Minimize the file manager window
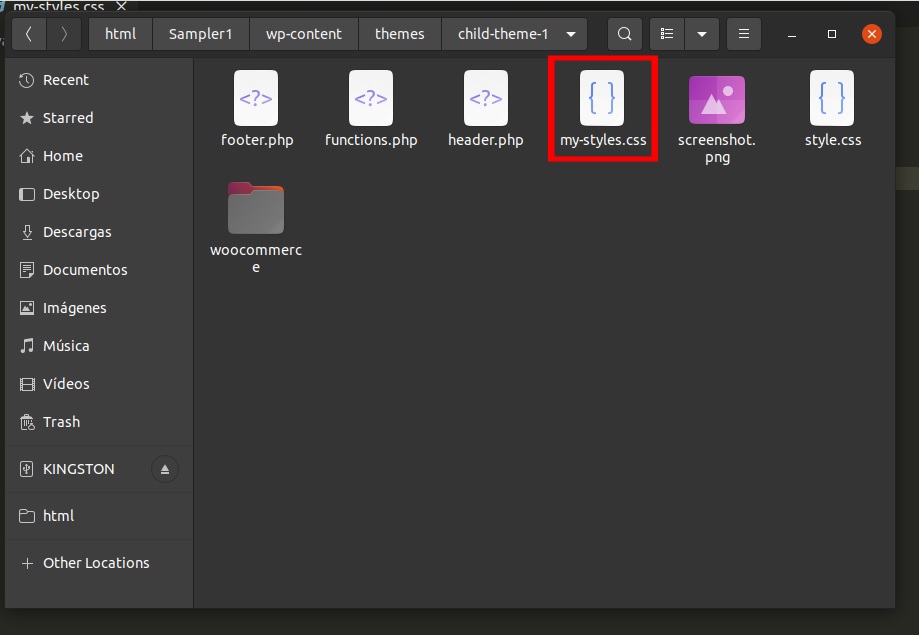The width and height of the screenshot is (919, 635). click(792, 34)
